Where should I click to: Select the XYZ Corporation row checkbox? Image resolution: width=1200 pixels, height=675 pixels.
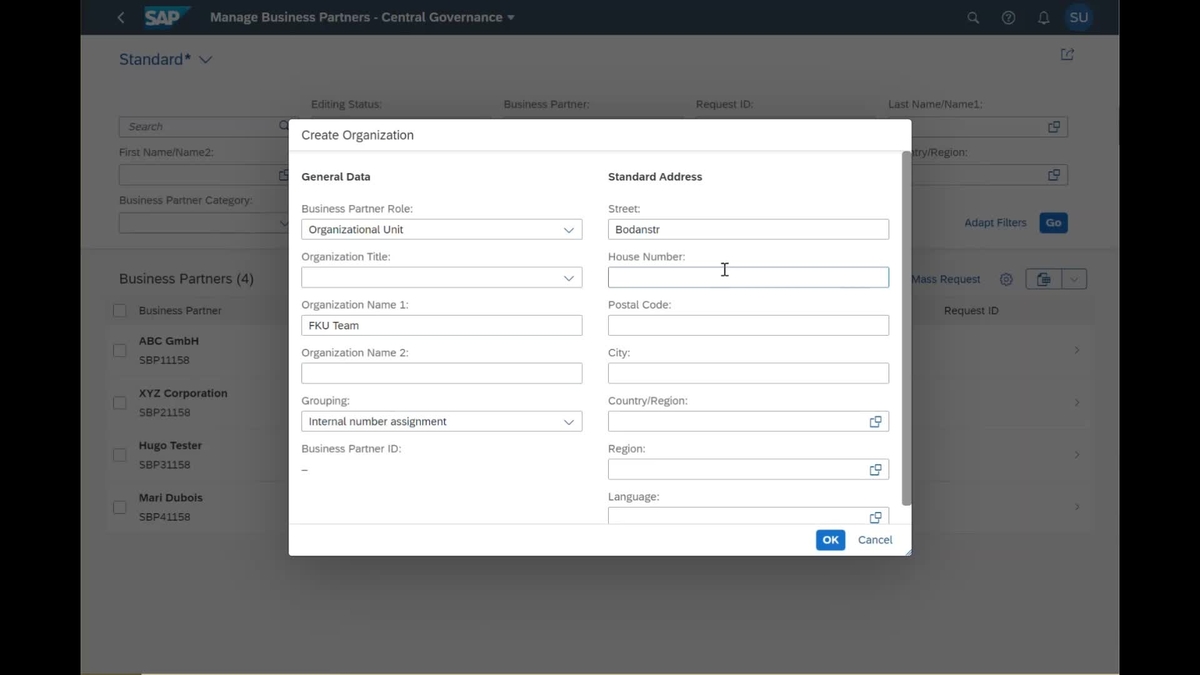click(119, 402)
